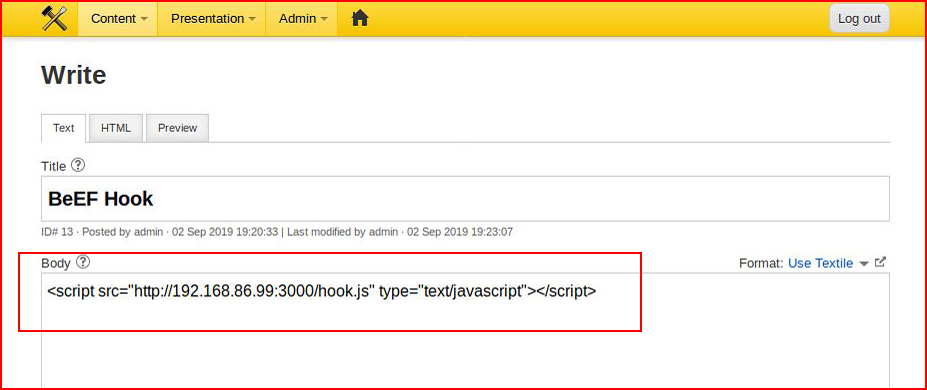Click the Write page heading
This screenshot has width=927, height=390.
pos(74,76)
